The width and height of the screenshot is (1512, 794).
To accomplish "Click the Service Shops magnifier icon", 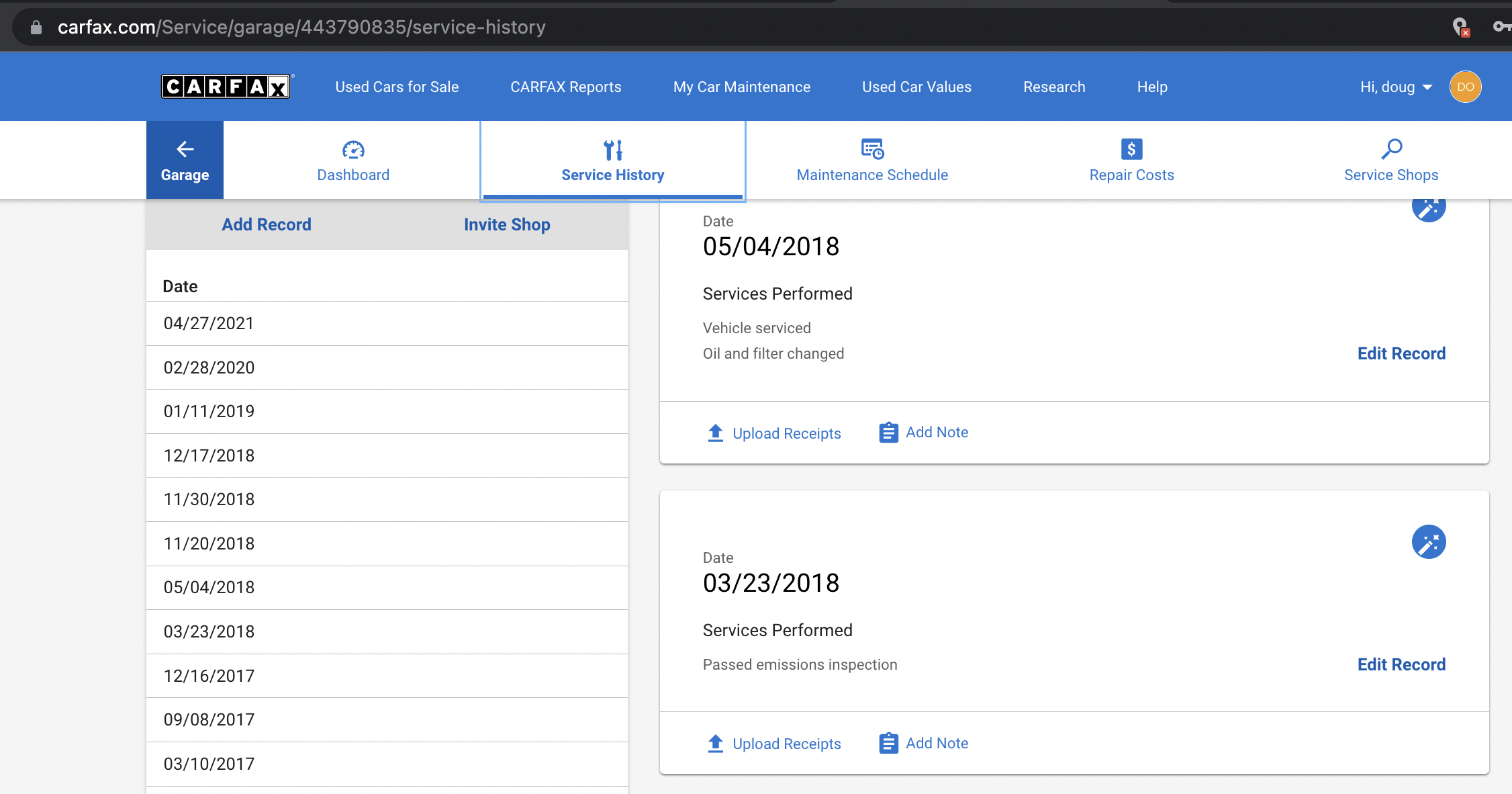I will pos(1391,148).
